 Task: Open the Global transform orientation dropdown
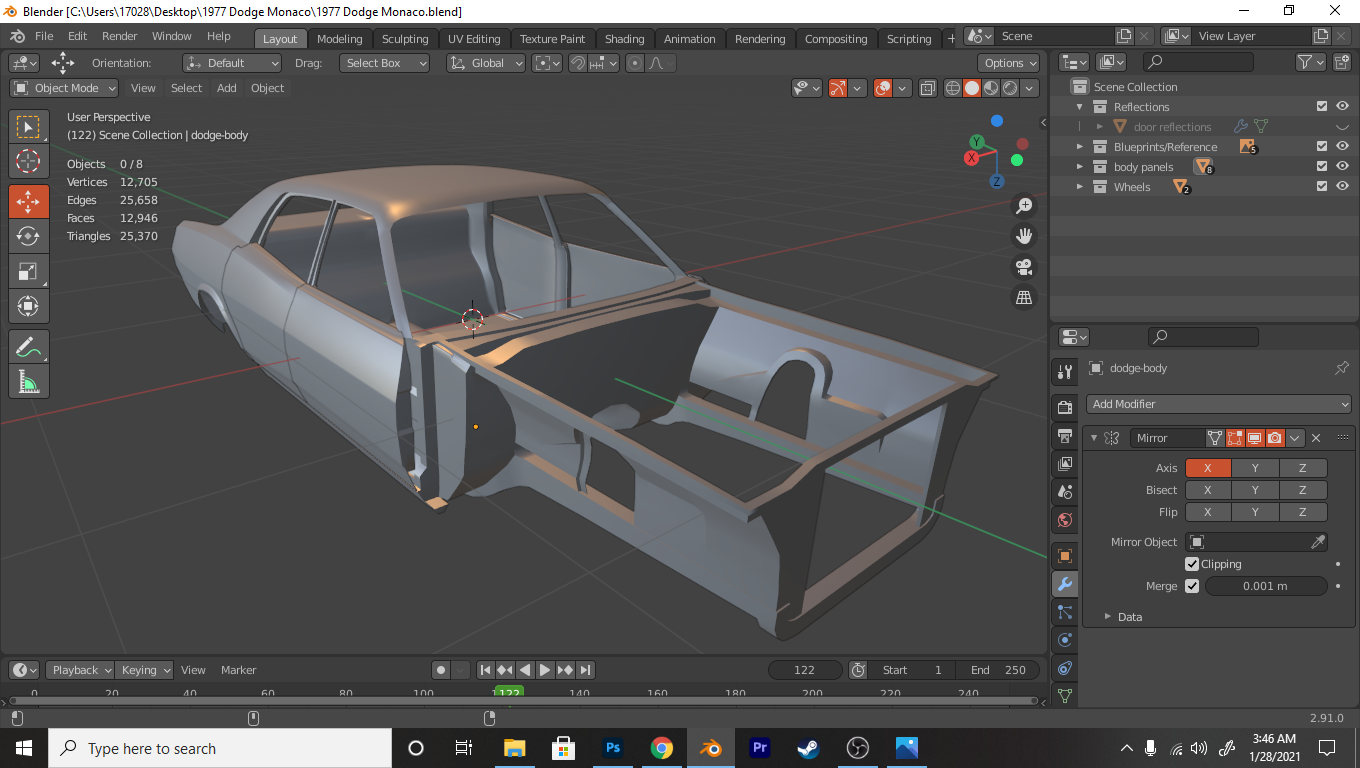[486, 63]
